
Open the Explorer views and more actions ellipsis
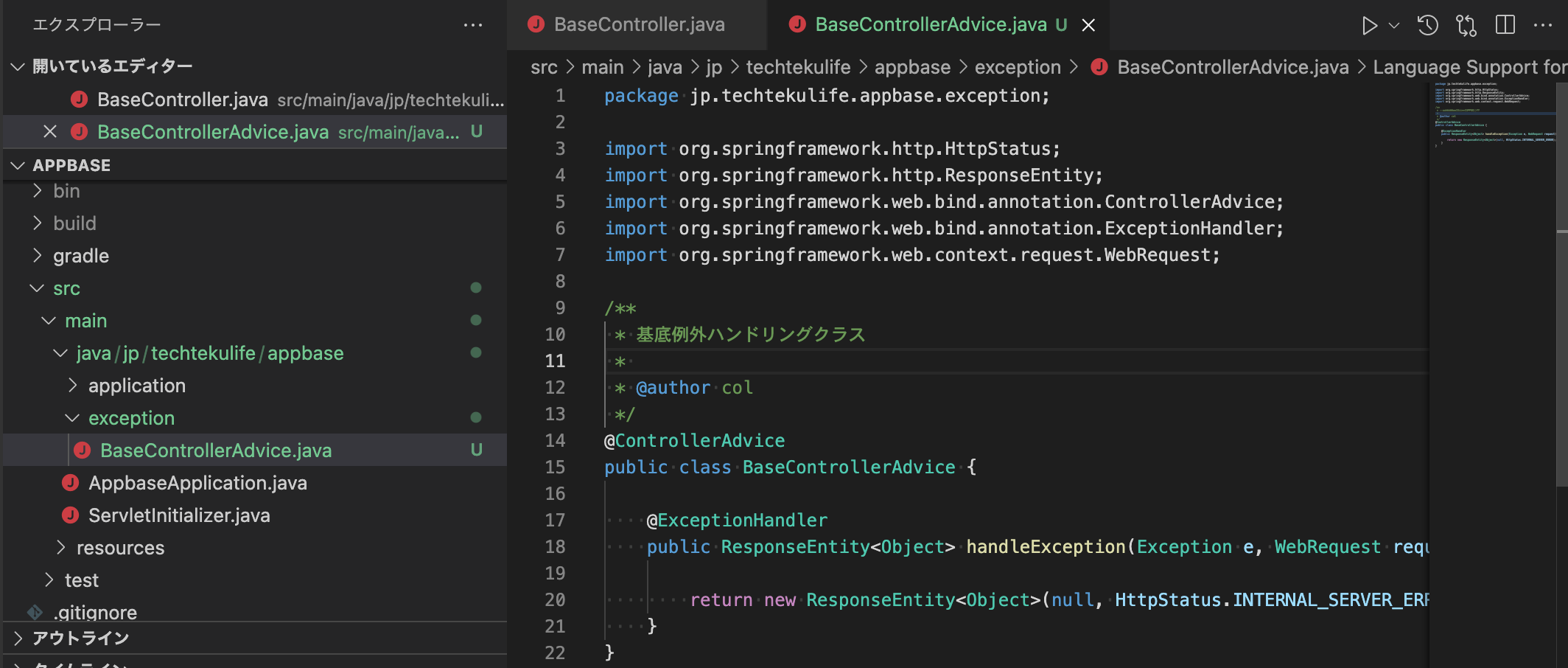click(x=473, y=25)
